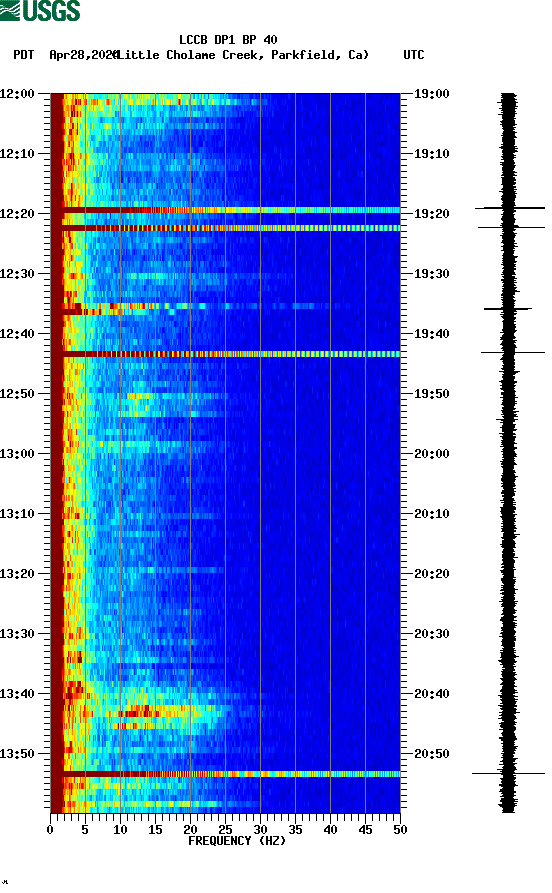552x893 pixels.
Task: Click the 45 Hz frequency axis label
Action: 365,830
